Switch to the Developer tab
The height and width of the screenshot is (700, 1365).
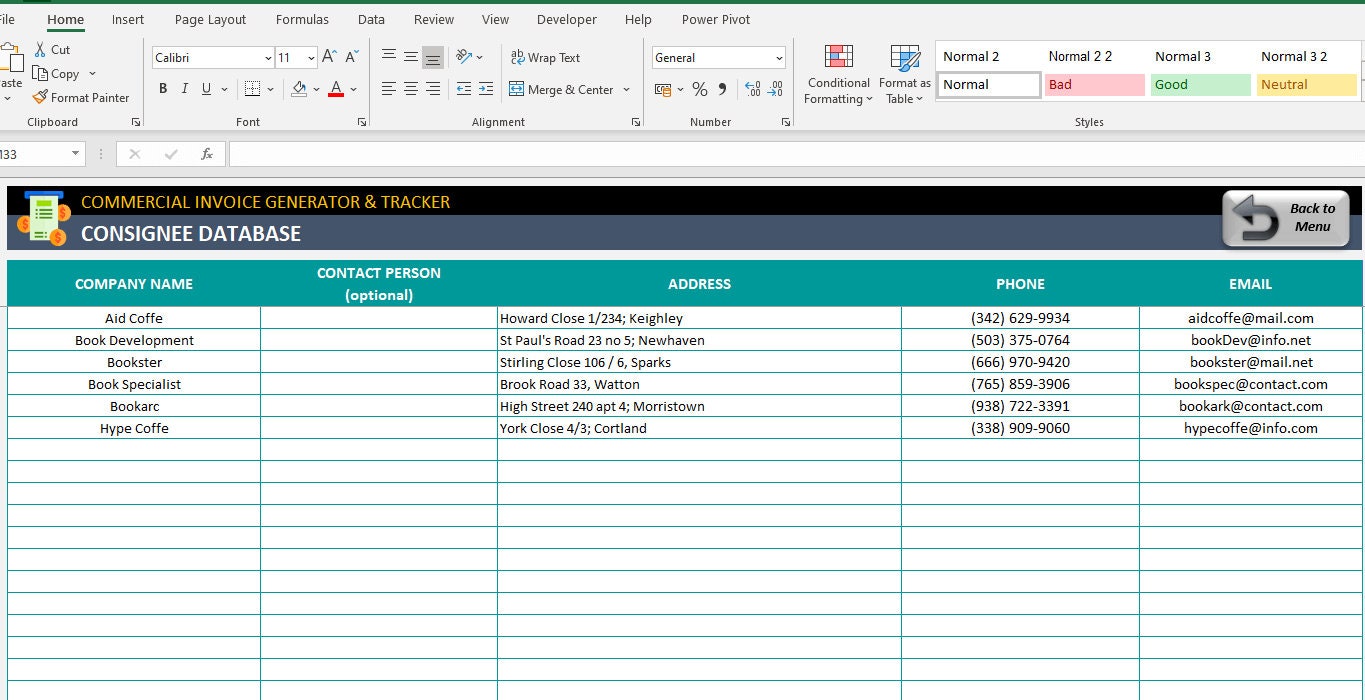click(566, 19)
